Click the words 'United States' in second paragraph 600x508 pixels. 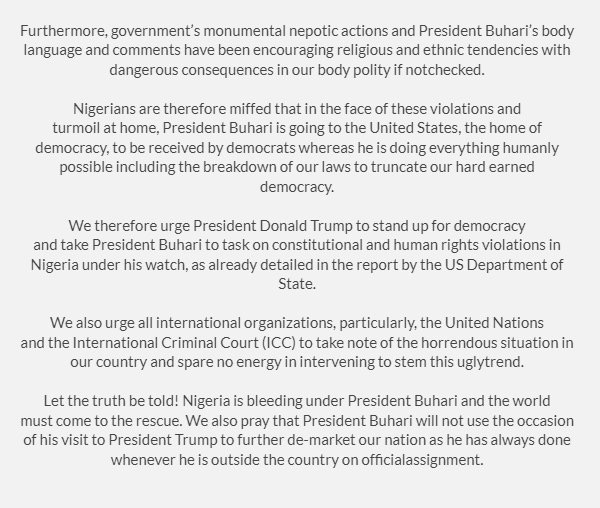coord(413,128)
